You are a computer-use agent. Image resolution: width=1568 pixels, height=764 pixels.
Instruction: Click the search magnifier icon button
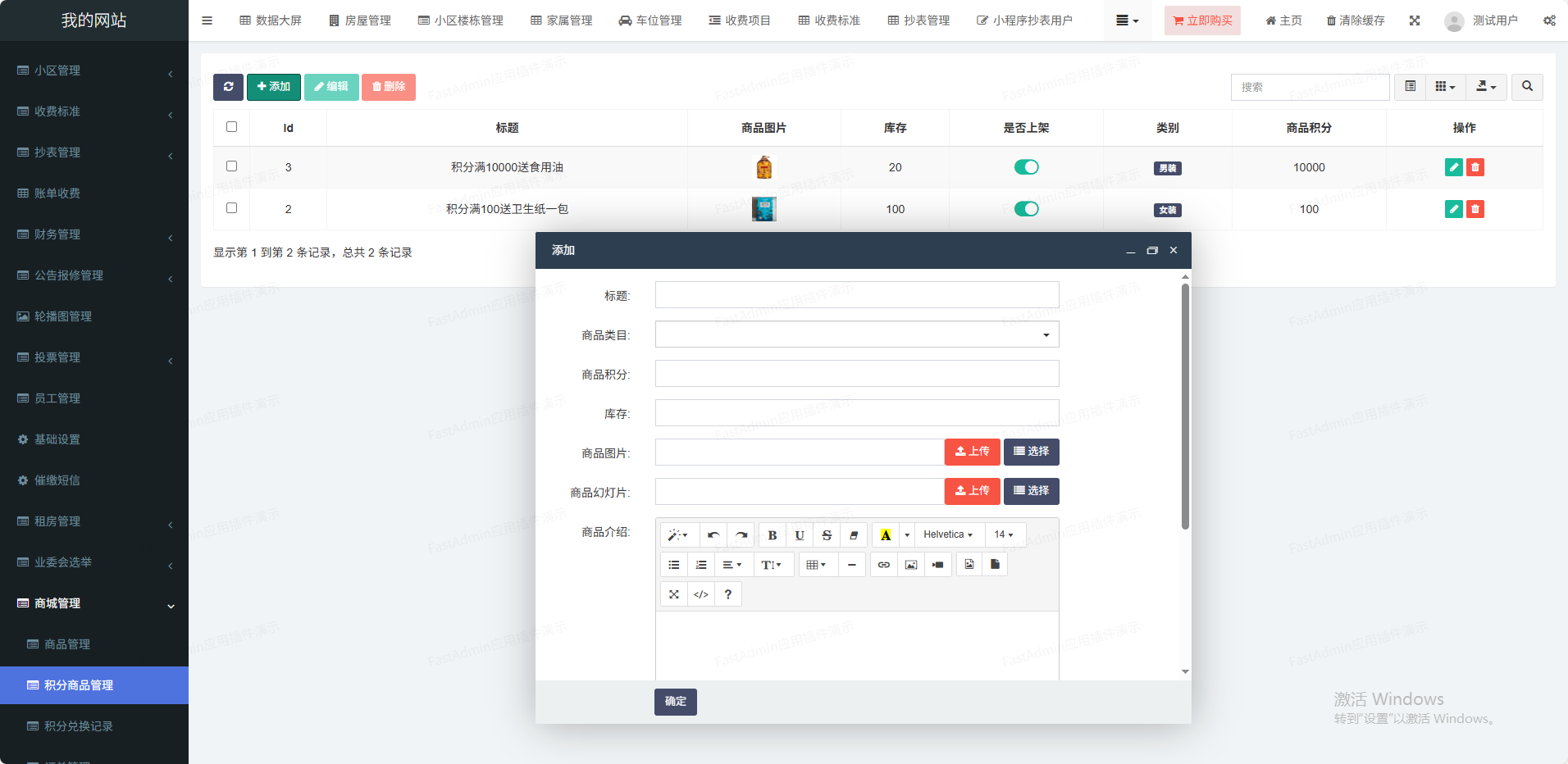[x=1527, y=87]
